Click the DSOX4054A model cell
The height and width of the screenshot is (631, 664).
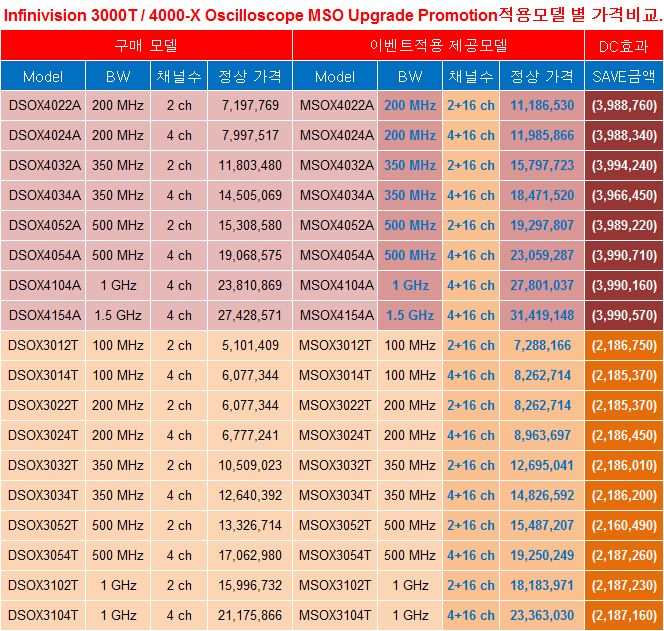pyautogui.click(x=43, y=255)
